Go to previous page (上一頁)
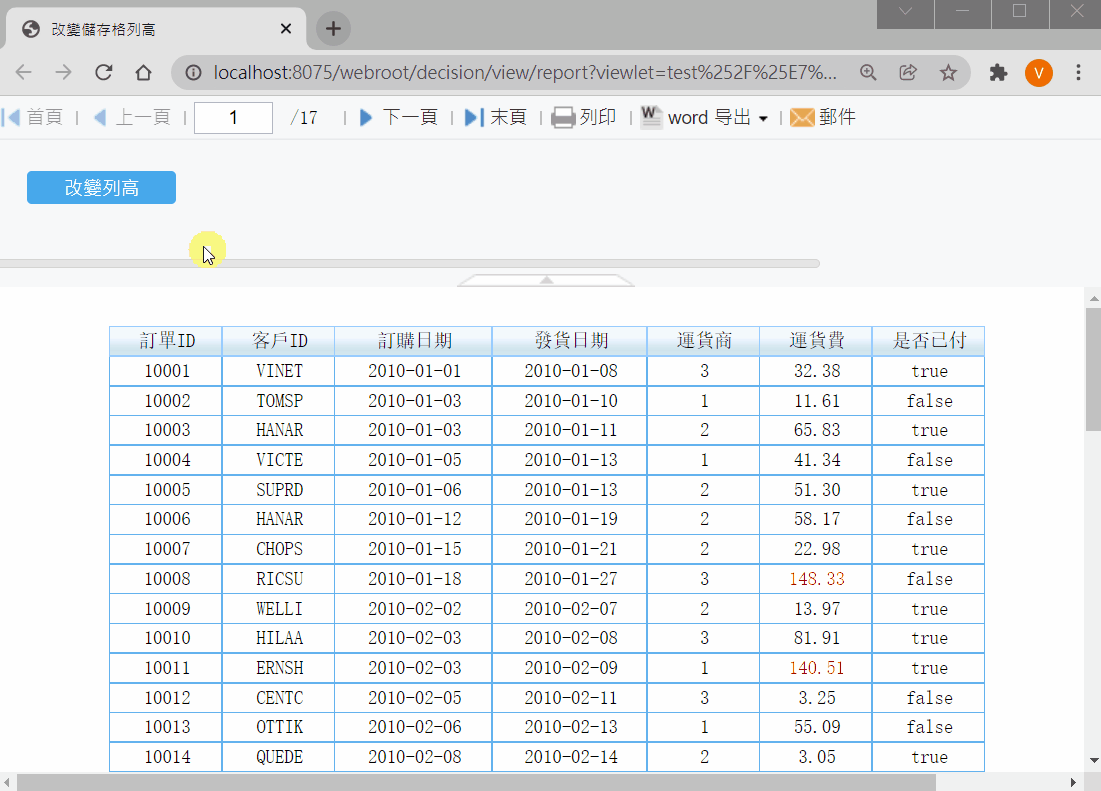1101x791 pixels. point(100,117)
